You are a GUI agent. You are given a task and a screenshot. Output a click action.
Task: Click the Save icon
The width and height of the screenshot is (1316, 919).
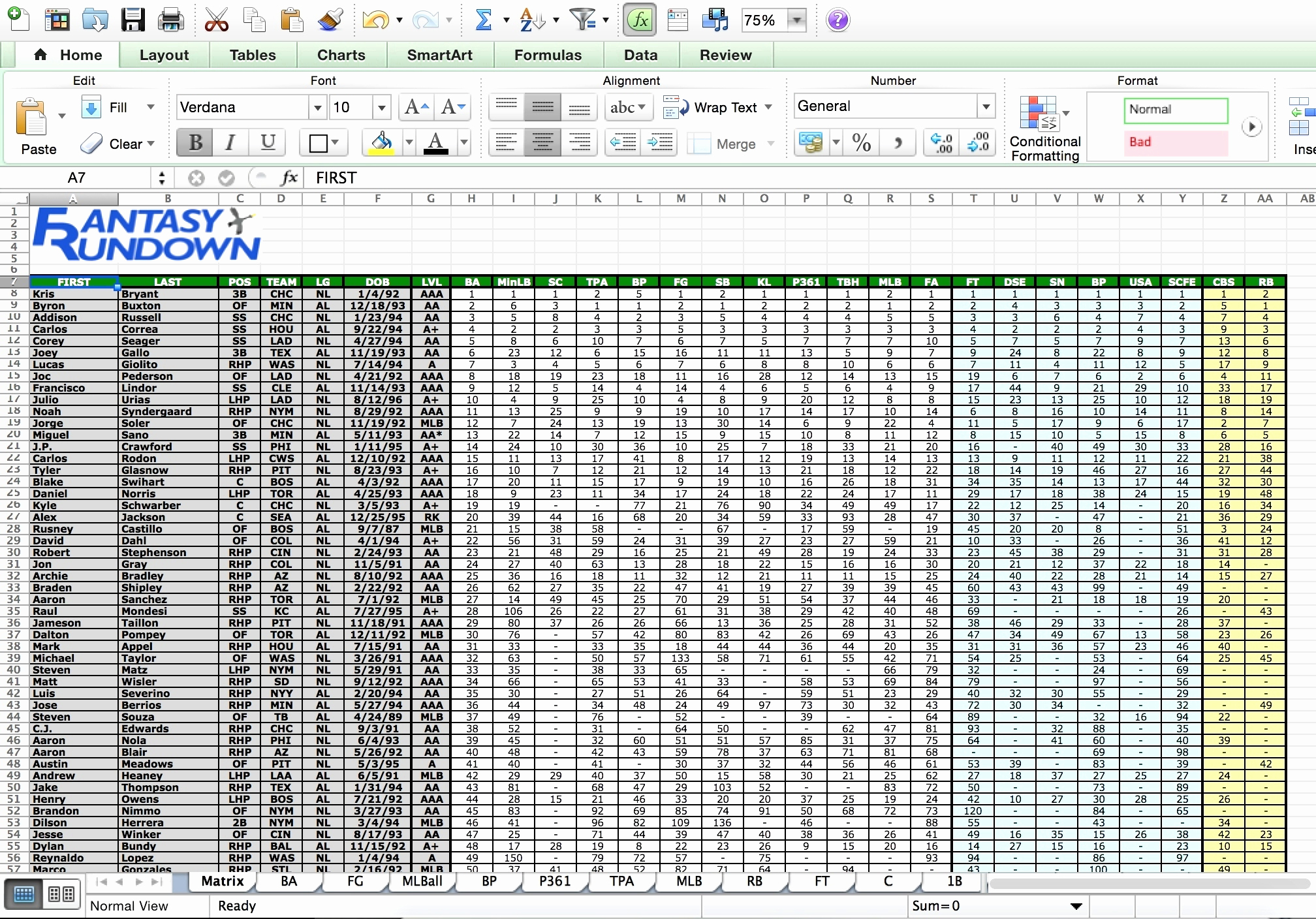[x=133, y=20]
